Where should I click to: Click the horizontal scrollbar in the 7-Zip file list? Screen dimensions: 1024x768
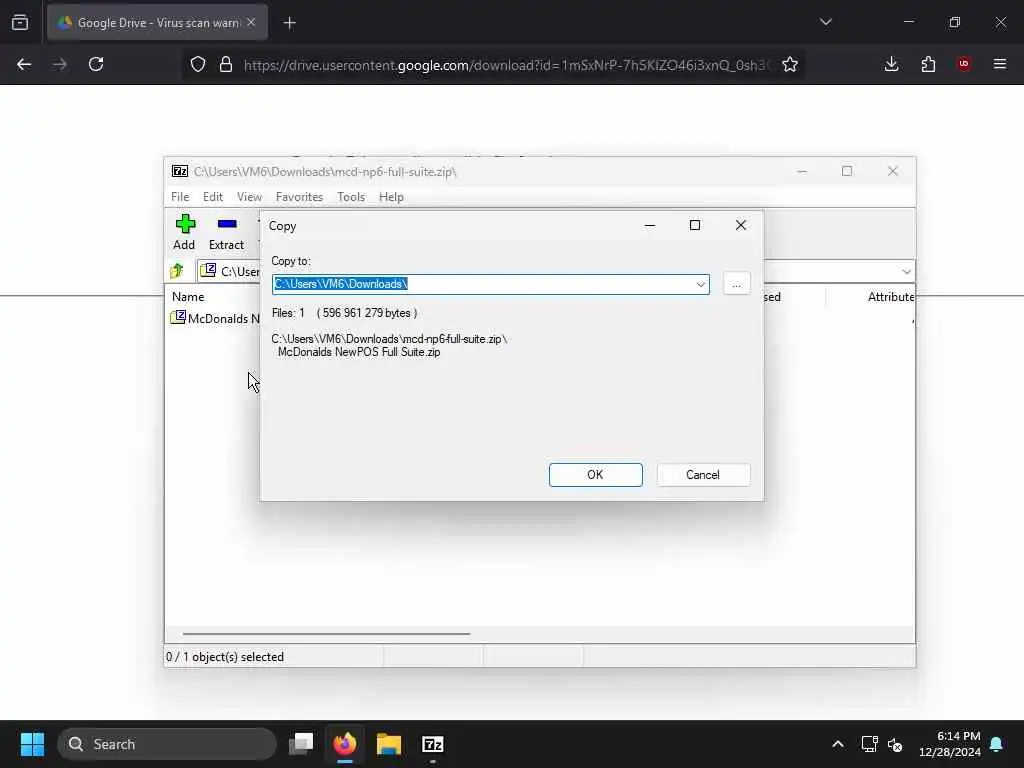coord(327,633)
